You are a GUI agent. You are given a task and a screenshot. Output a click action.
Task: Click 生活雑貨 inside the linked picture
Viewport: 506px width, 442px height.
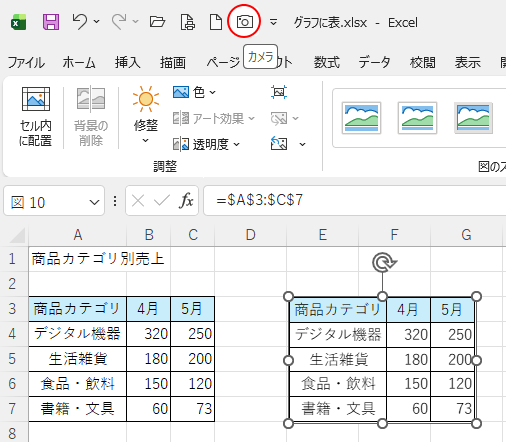tap(339, 360)
